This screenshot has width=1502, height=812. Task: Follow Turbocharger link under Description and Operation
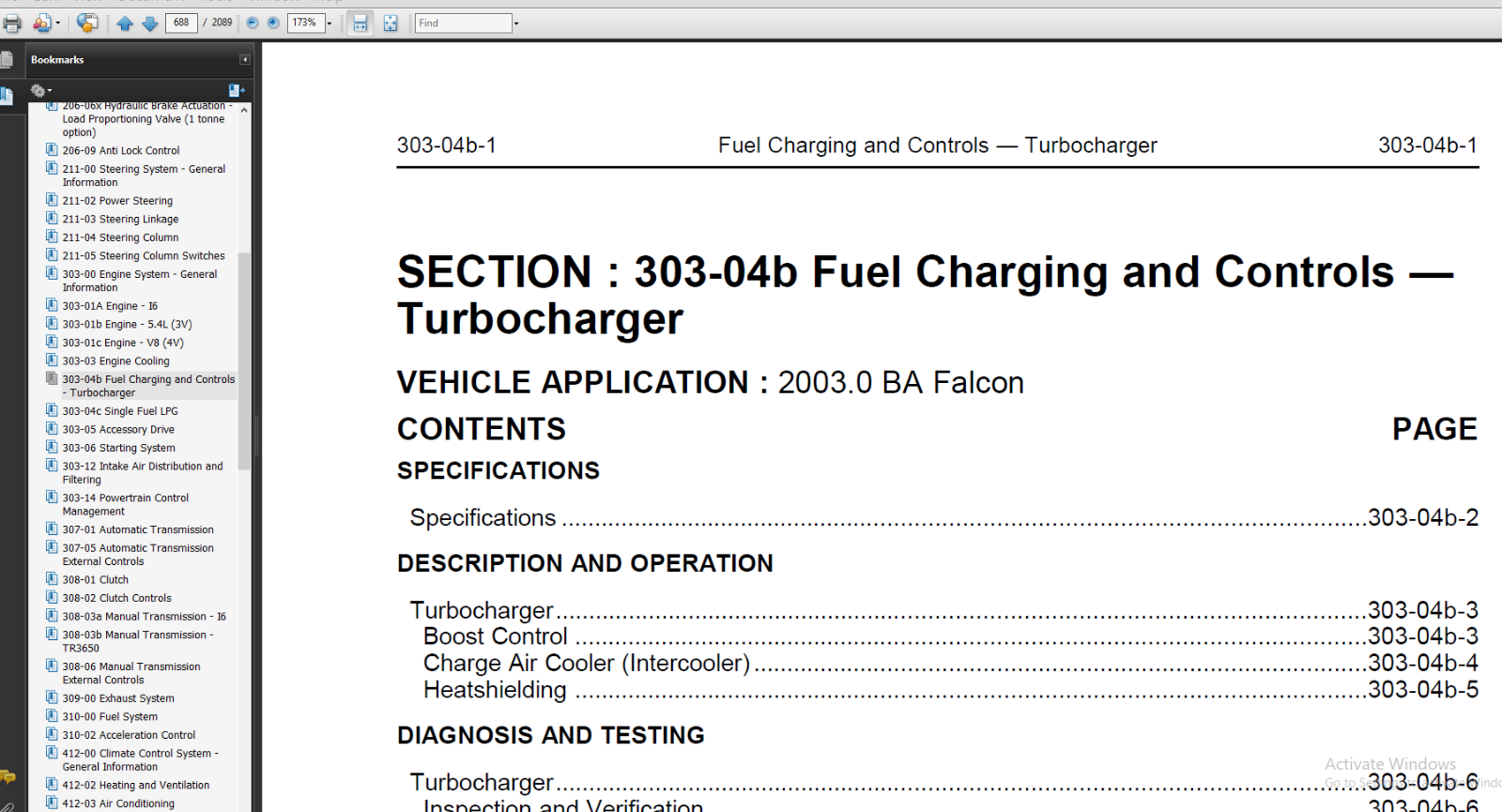[944, 610]
